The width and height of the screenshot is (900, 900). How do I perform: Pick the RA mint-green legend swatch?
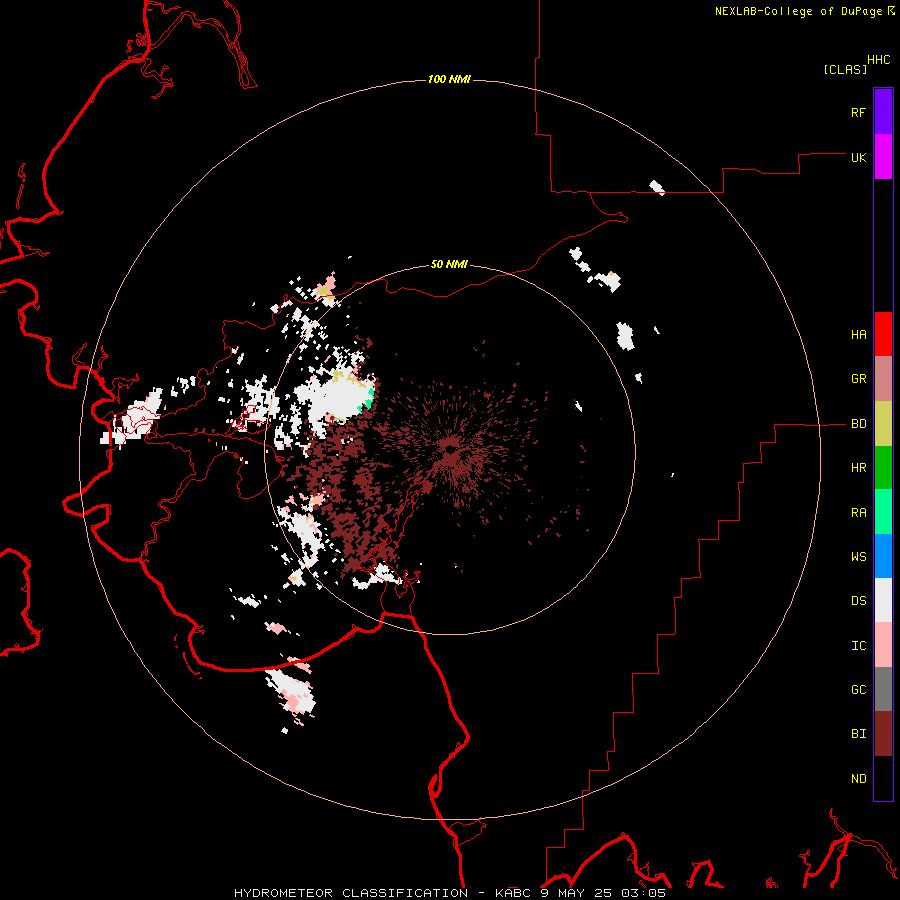883,512
